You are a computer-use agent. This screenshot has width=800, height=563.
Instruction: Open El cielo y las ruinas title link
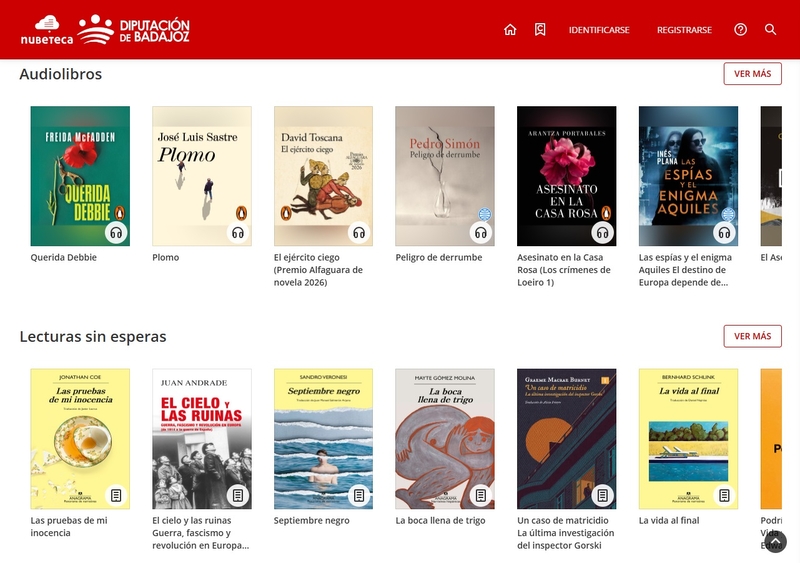pyautogui.click(x=201, y=532)
